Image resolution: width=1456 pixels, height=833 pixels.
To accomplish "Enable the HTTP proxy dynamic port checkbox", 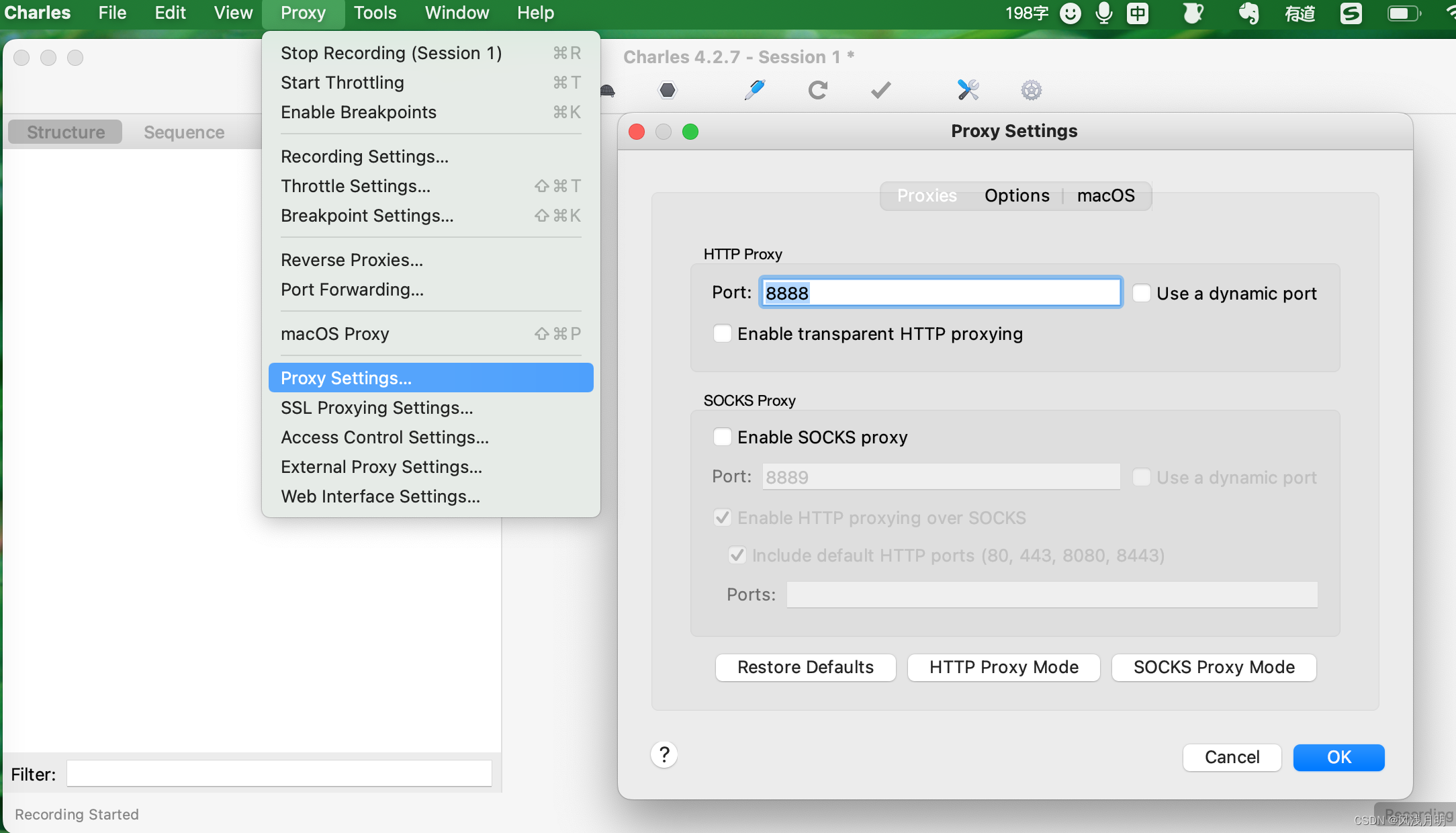I will tap(1142, 294).
